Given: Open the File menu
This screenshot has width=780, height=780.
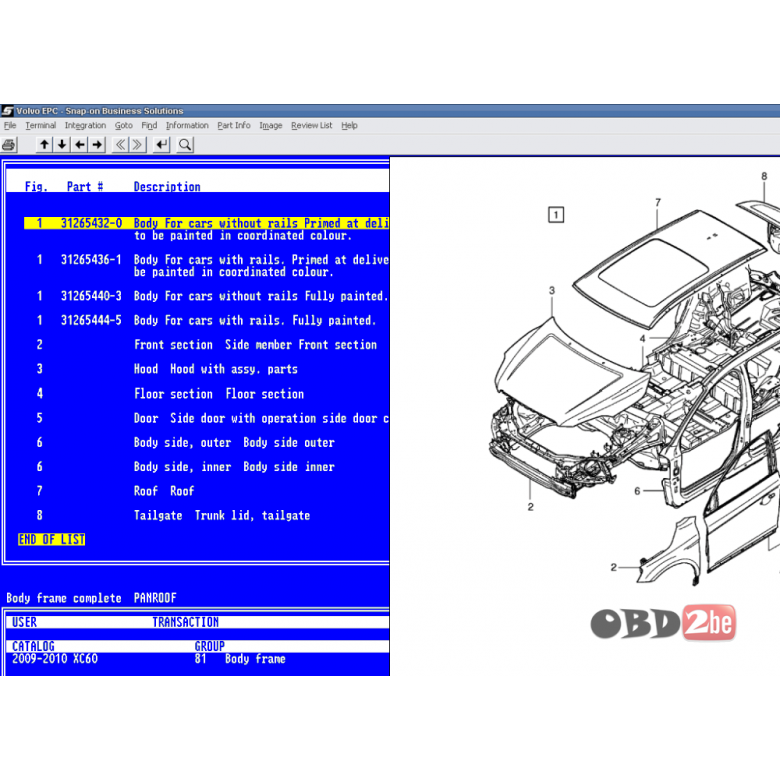Looking at the screenshot, I should [x=10, y=125].
